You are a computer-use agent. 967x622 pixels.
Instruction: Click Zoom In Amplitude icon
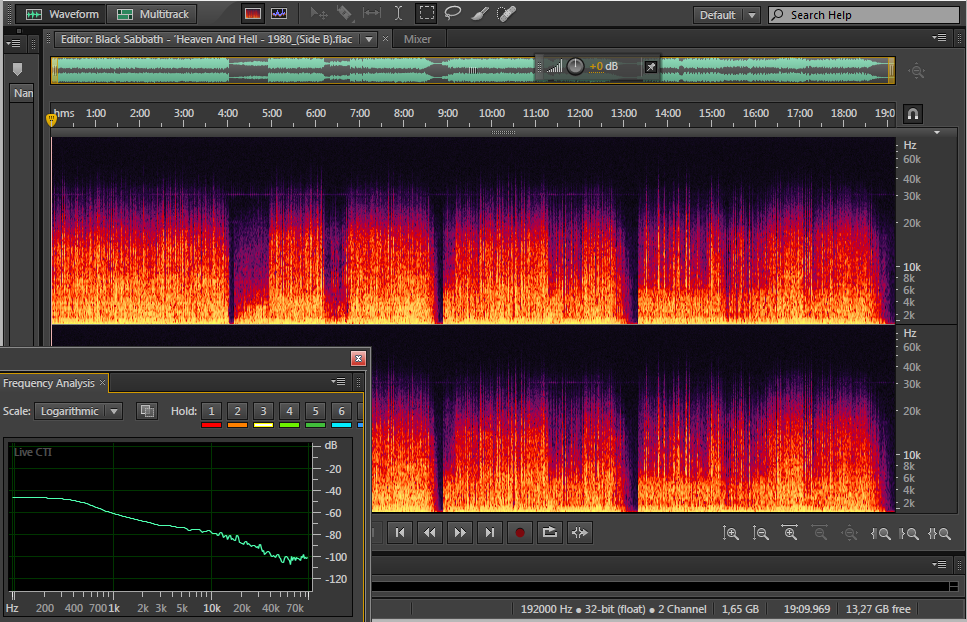pos(731,533)
